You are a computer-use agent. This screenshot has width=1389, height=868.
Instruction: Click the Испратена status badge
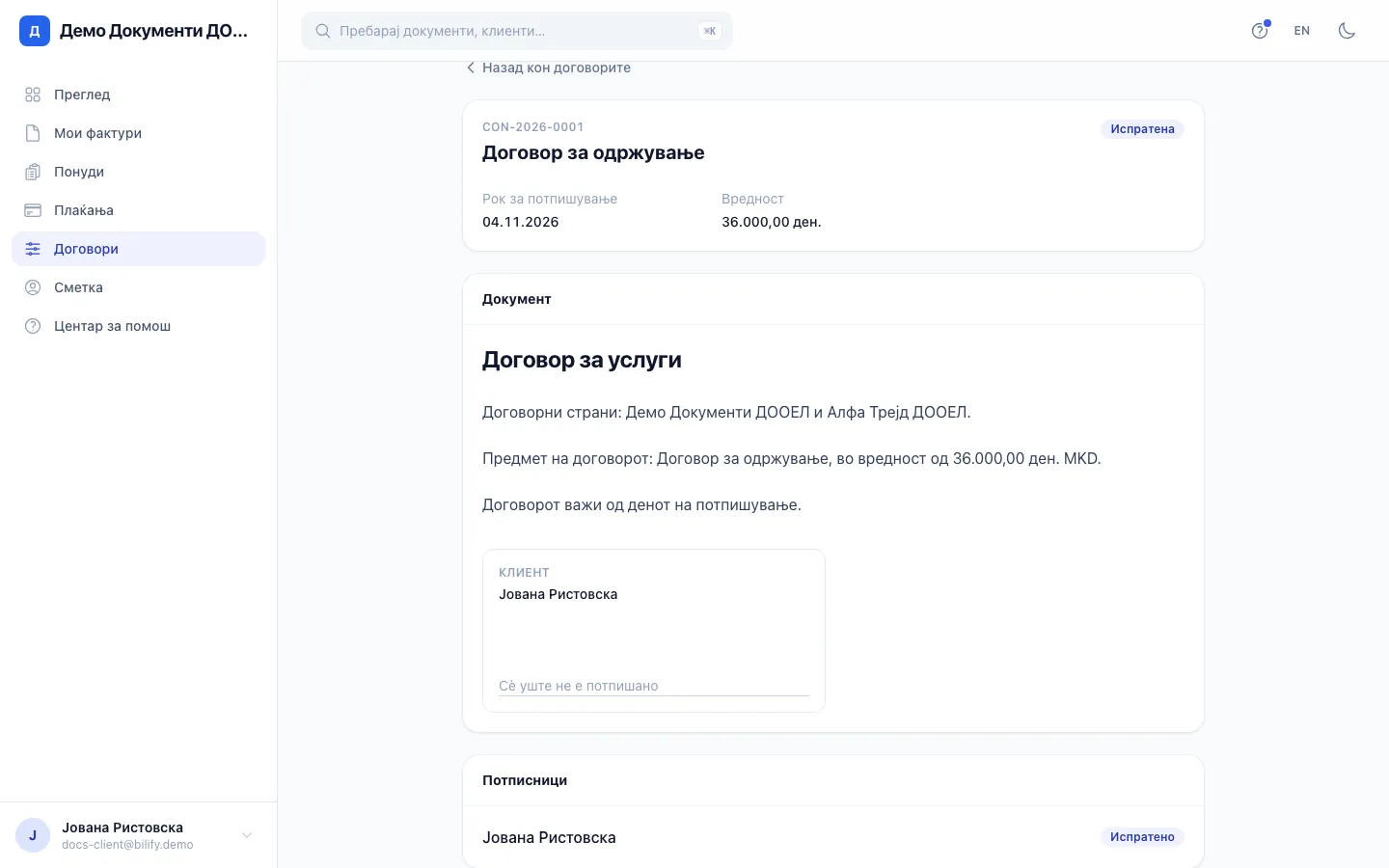click(1142, 129)
